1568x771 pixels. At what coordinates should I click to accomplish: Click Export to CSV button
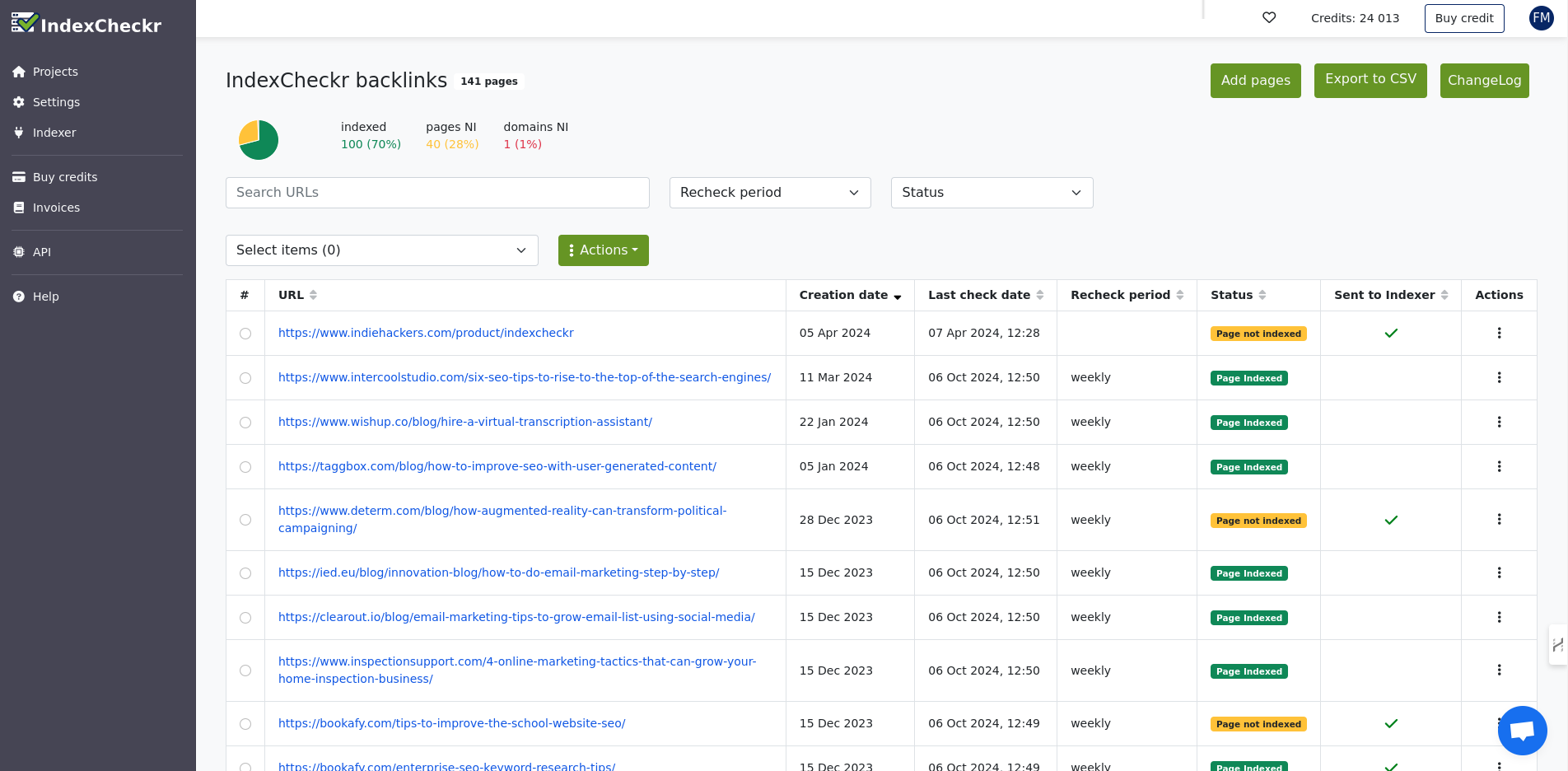click(1370, 81)
